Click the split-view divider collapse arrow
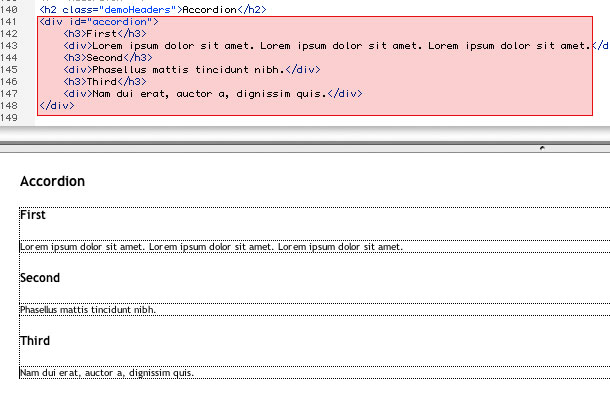Viewport: 610px width, 400px height. click(x=542, y=148)
